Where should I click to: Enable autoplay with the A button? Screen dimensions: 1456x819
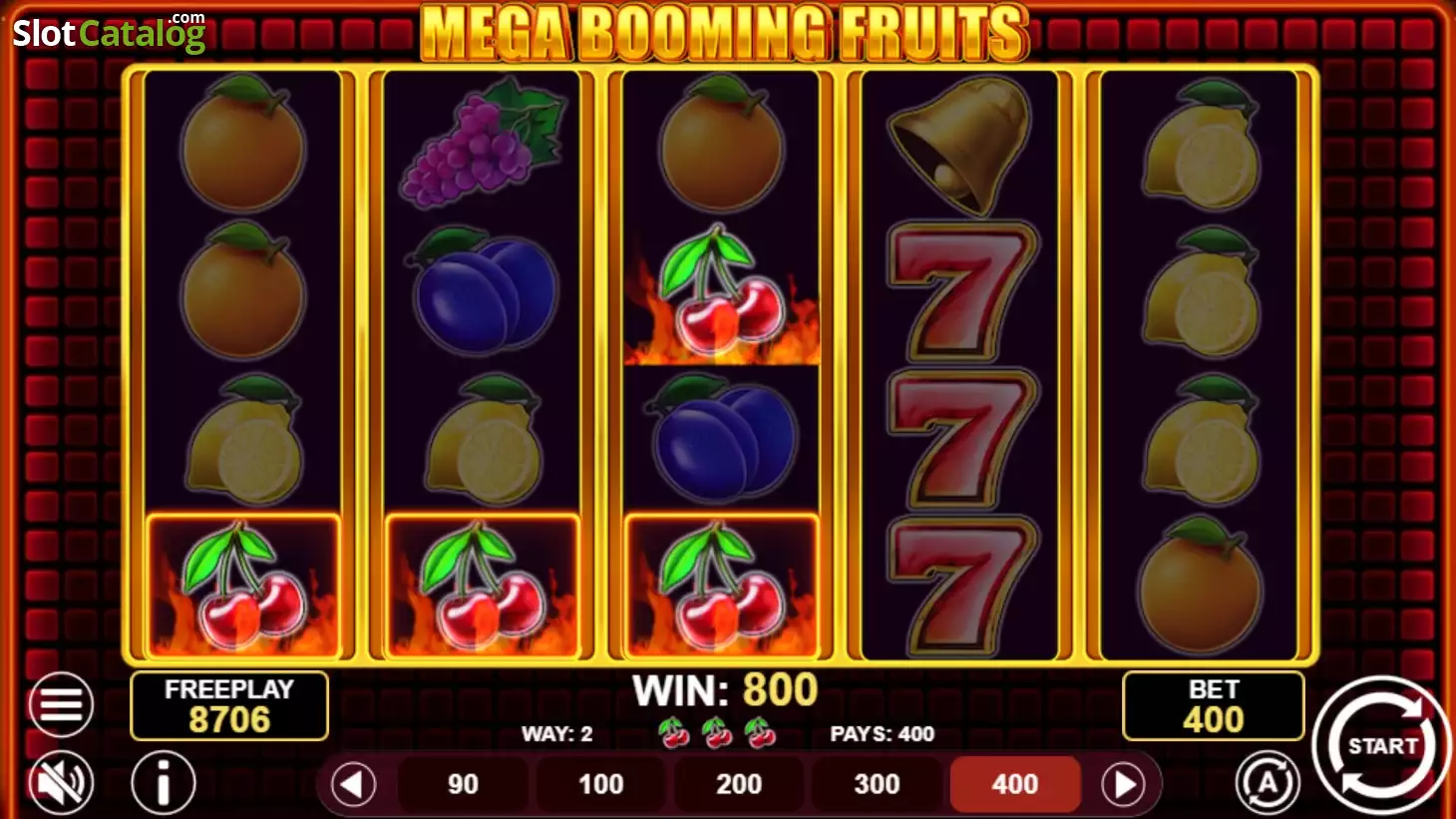[x=1268, y=783]
